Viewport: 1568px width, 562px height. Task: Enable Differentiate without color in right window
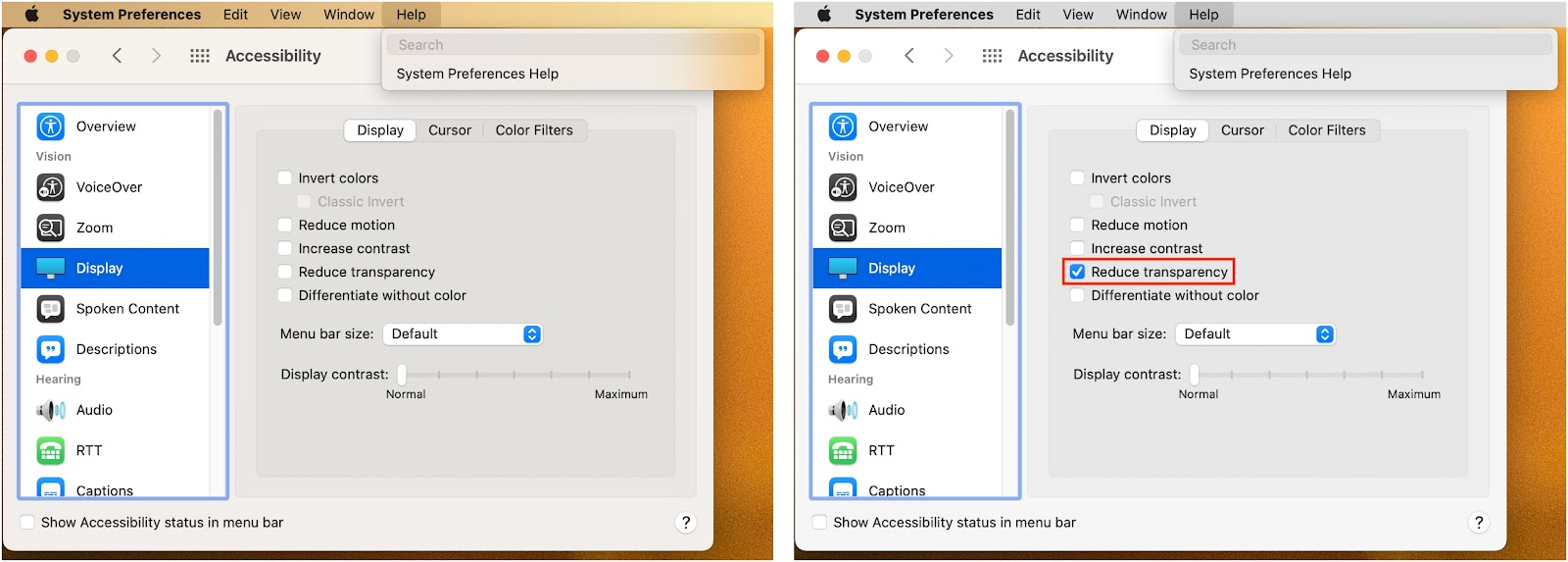tap(1078, 296)
